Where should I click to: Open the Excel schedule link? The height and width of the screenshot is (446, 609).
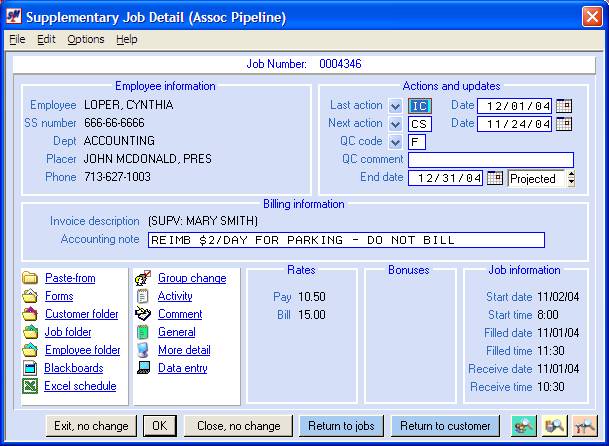tap(80, 386)
